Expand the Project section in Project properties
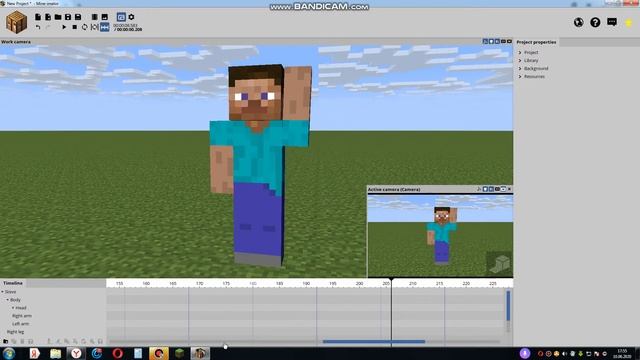Viewport: 640px width, 360px height. pos(520,52)
